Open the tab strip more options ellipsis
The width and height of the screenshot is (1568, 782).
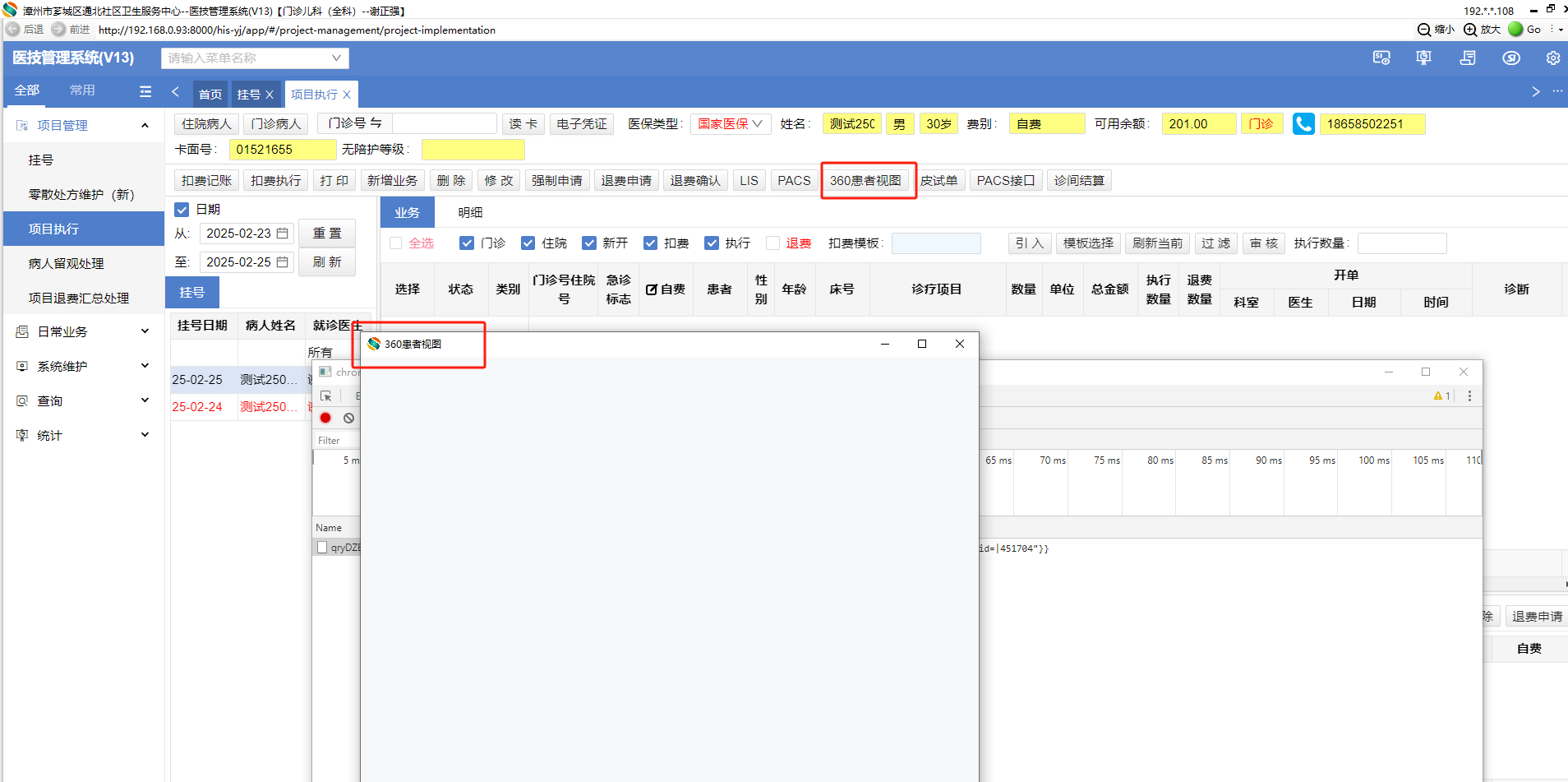coord(1557,91)
